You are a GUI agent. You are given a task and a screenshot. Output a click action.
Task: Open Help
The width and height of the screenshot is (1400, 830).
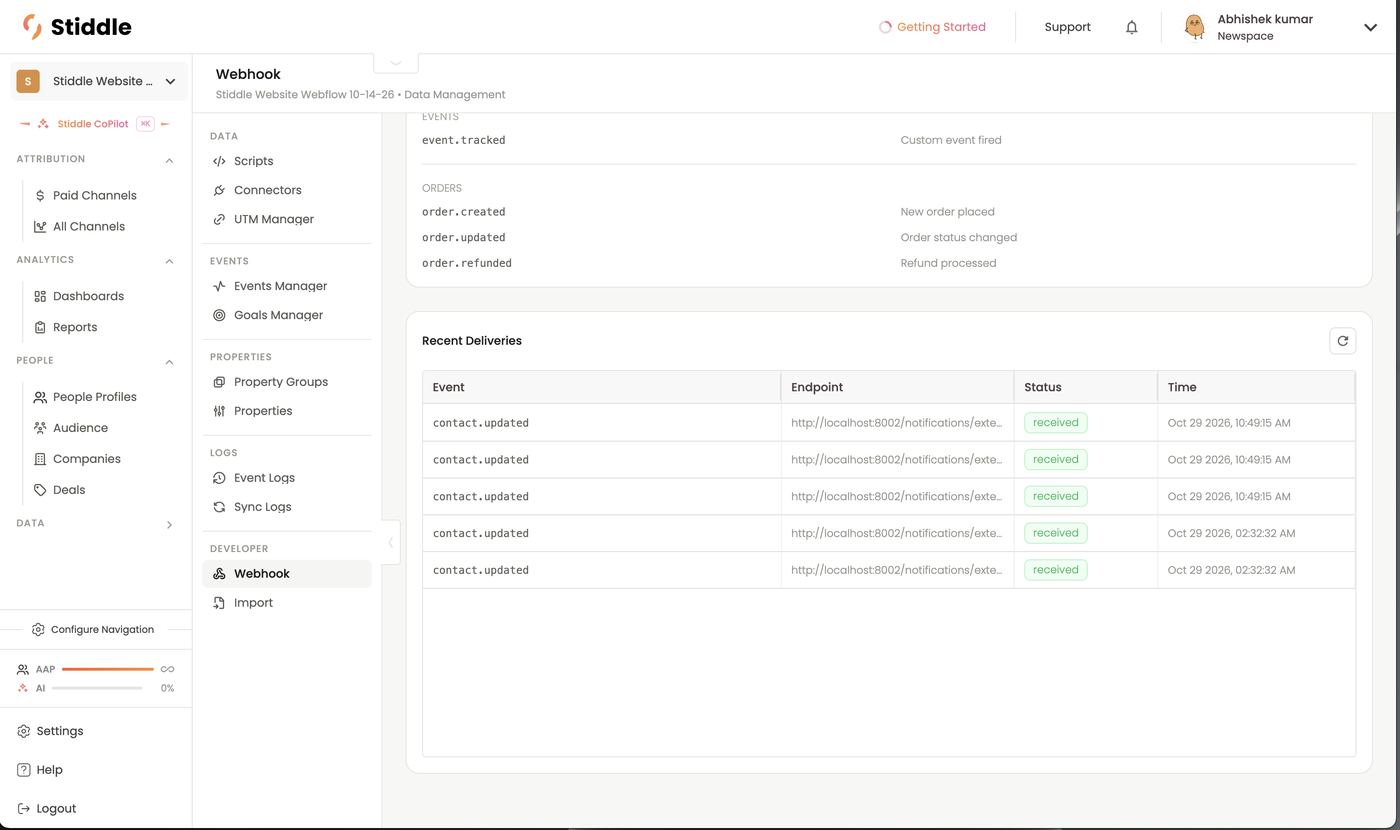(x=40, y=770)
